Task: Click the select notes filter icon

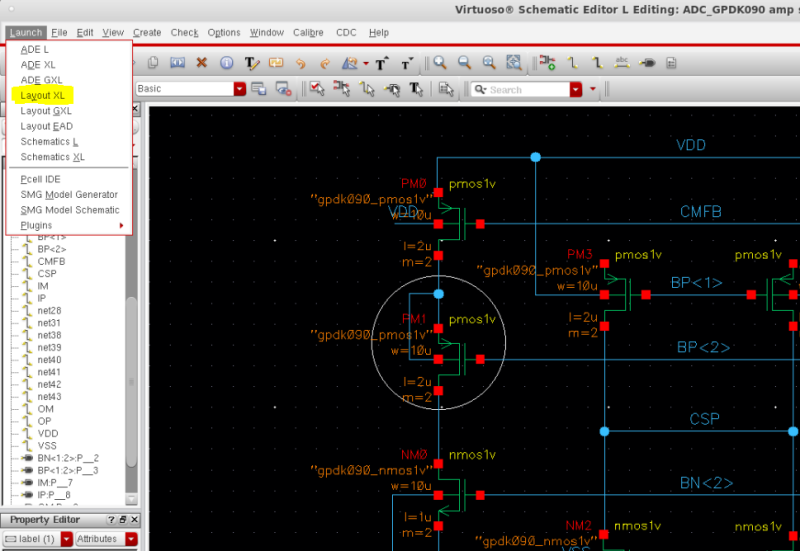Action: click(446, 89)
